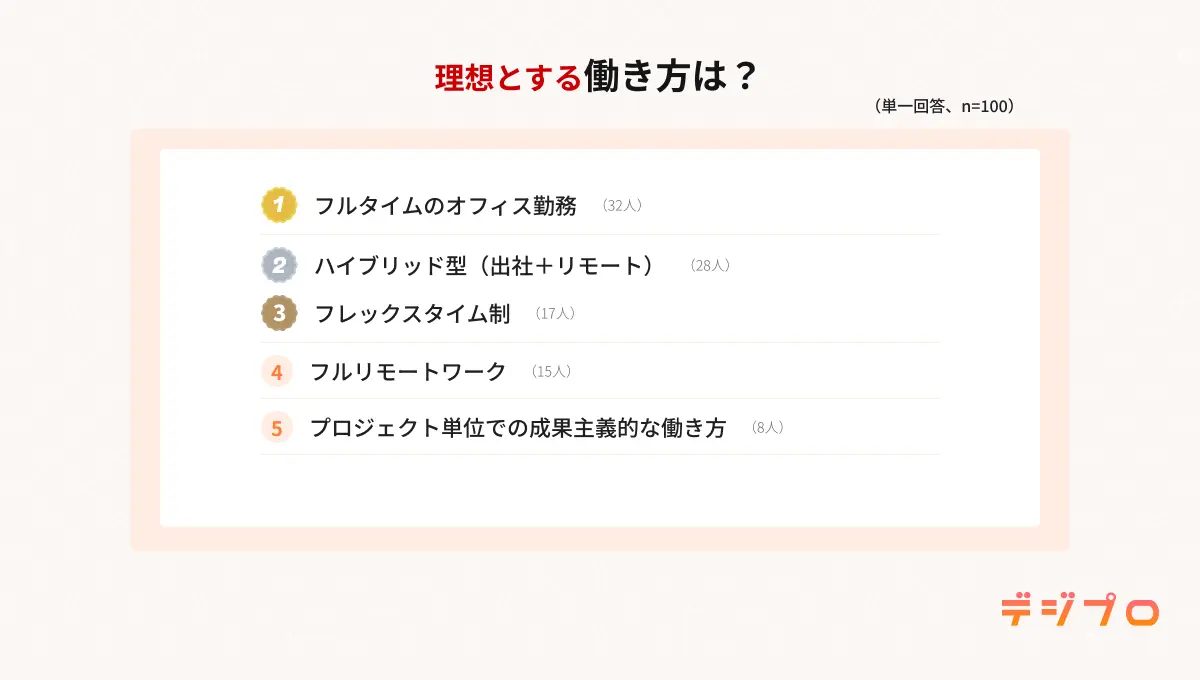This screenshot has width=1200, height=680.
Task: Select ハイブリッド型（出社＋リモート） entry
Action: (485, 265)
